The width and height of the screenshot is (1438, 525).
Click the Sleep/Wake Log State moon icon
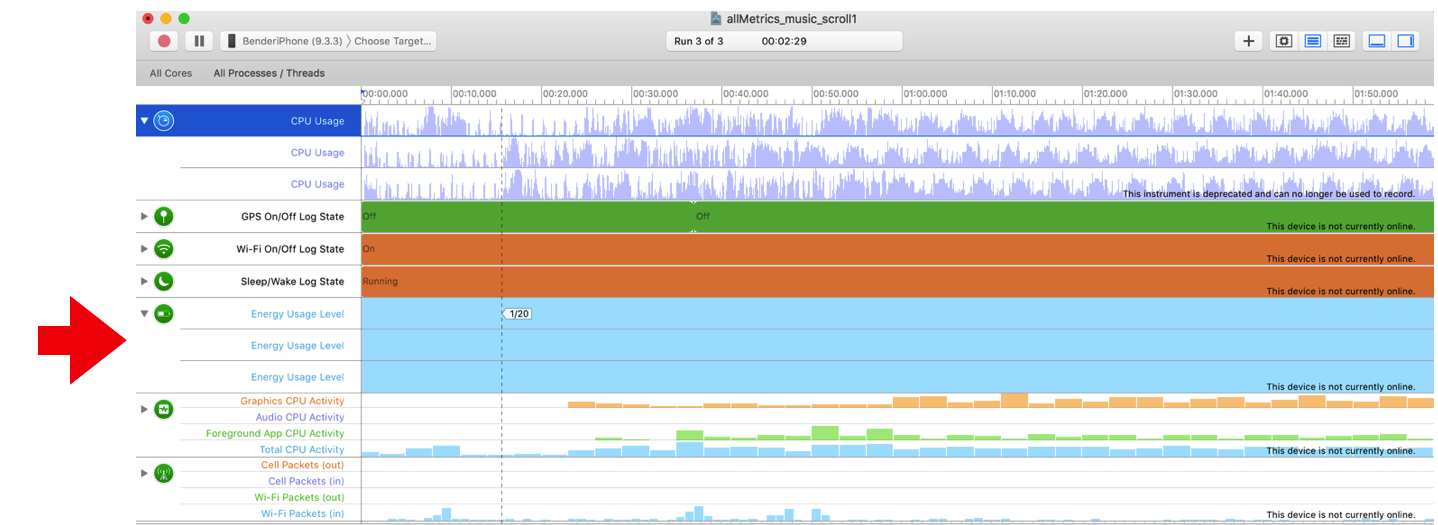tap(164, 281)
